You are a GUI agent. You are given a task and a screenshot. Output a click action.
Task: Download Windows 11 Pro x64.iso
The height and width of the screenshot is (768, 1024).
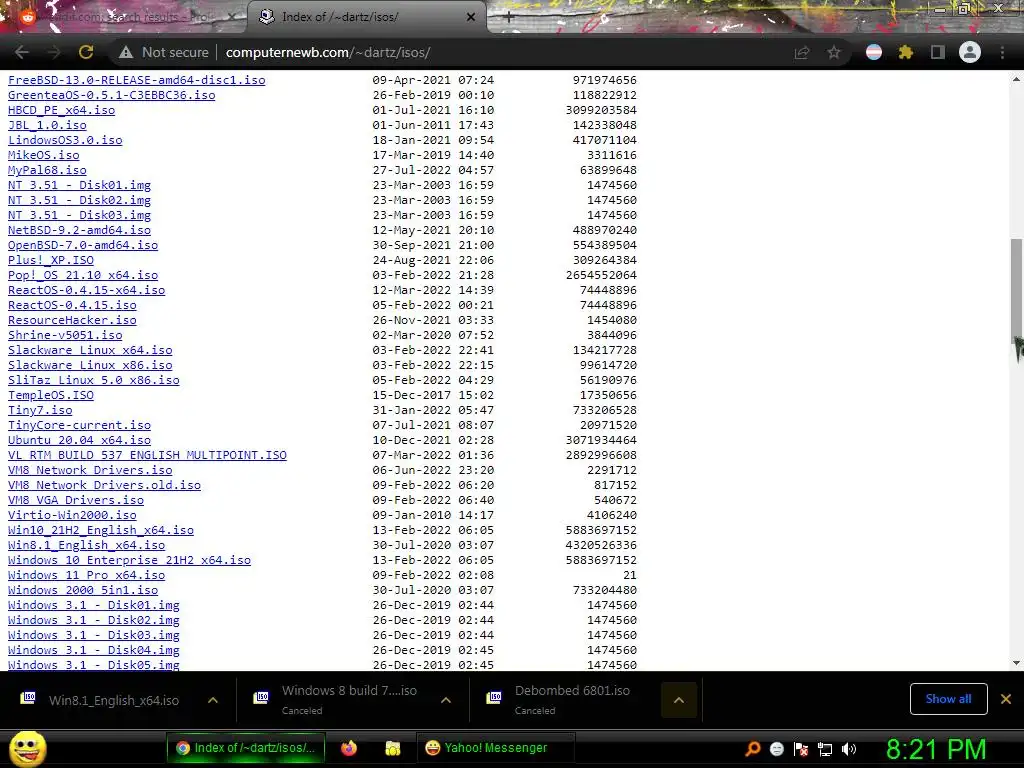pyautogui.click(x=86, y=576)
